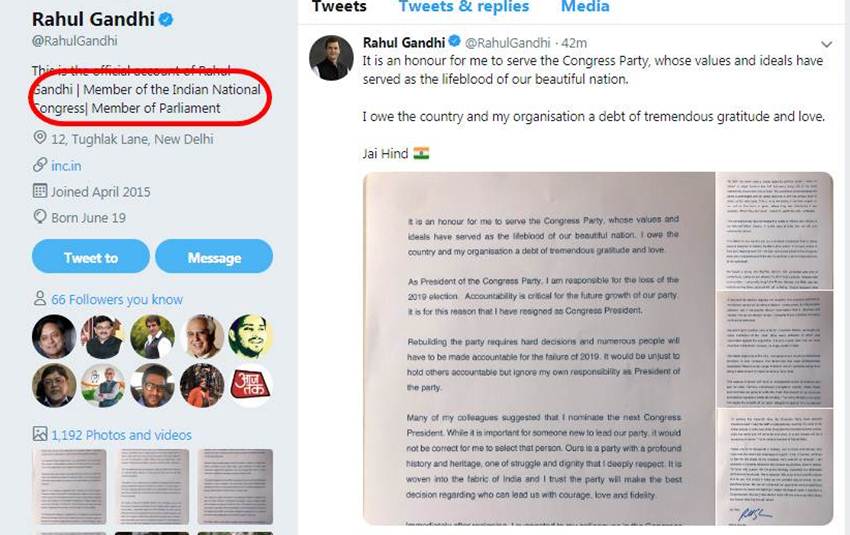Open the Media tab
This screenshot has width=850, height=535.
click(585, 7)
